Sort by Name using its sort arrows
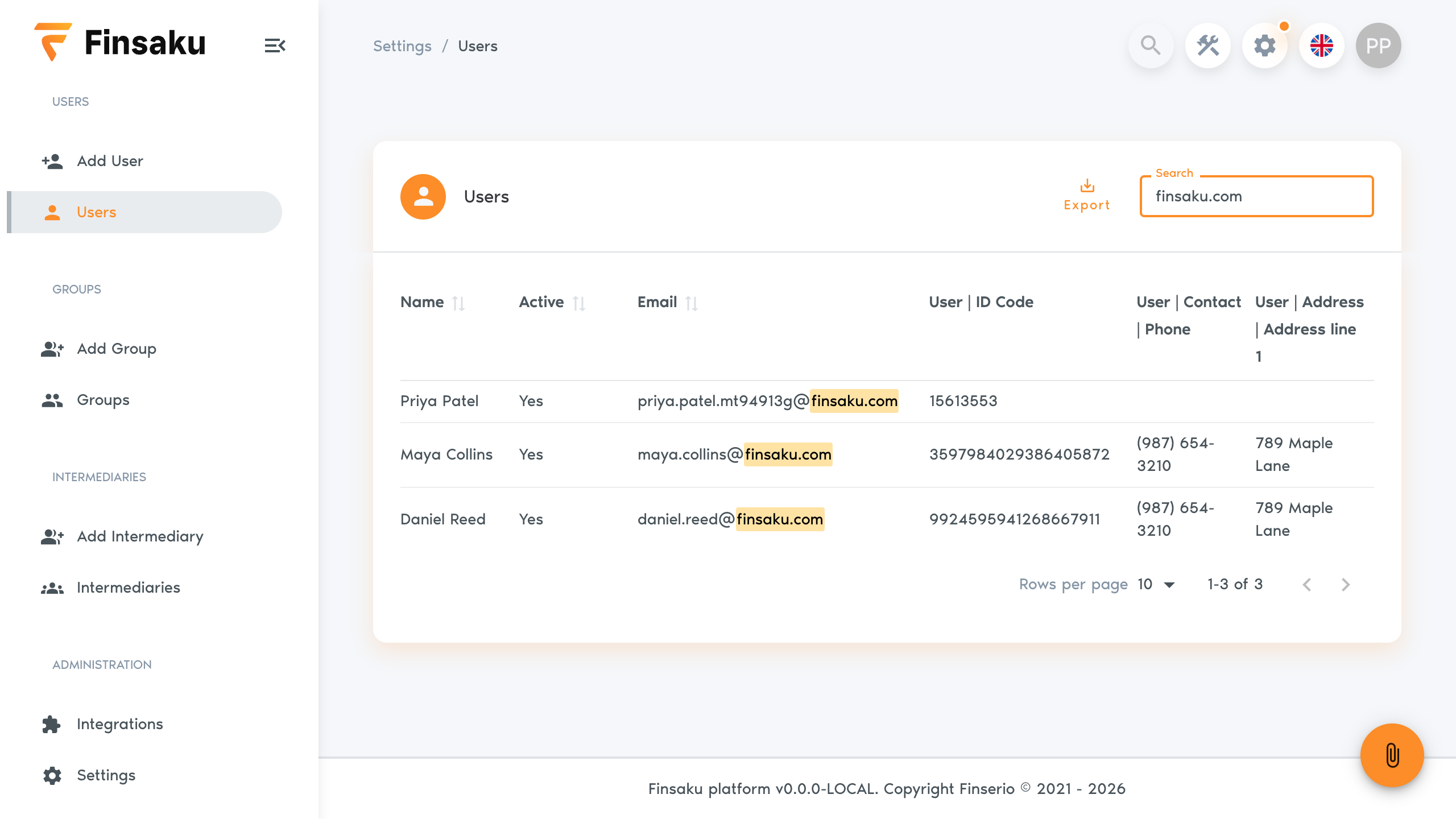Image resolution: width=1456 pixels, height=819 pixels. 458,303
